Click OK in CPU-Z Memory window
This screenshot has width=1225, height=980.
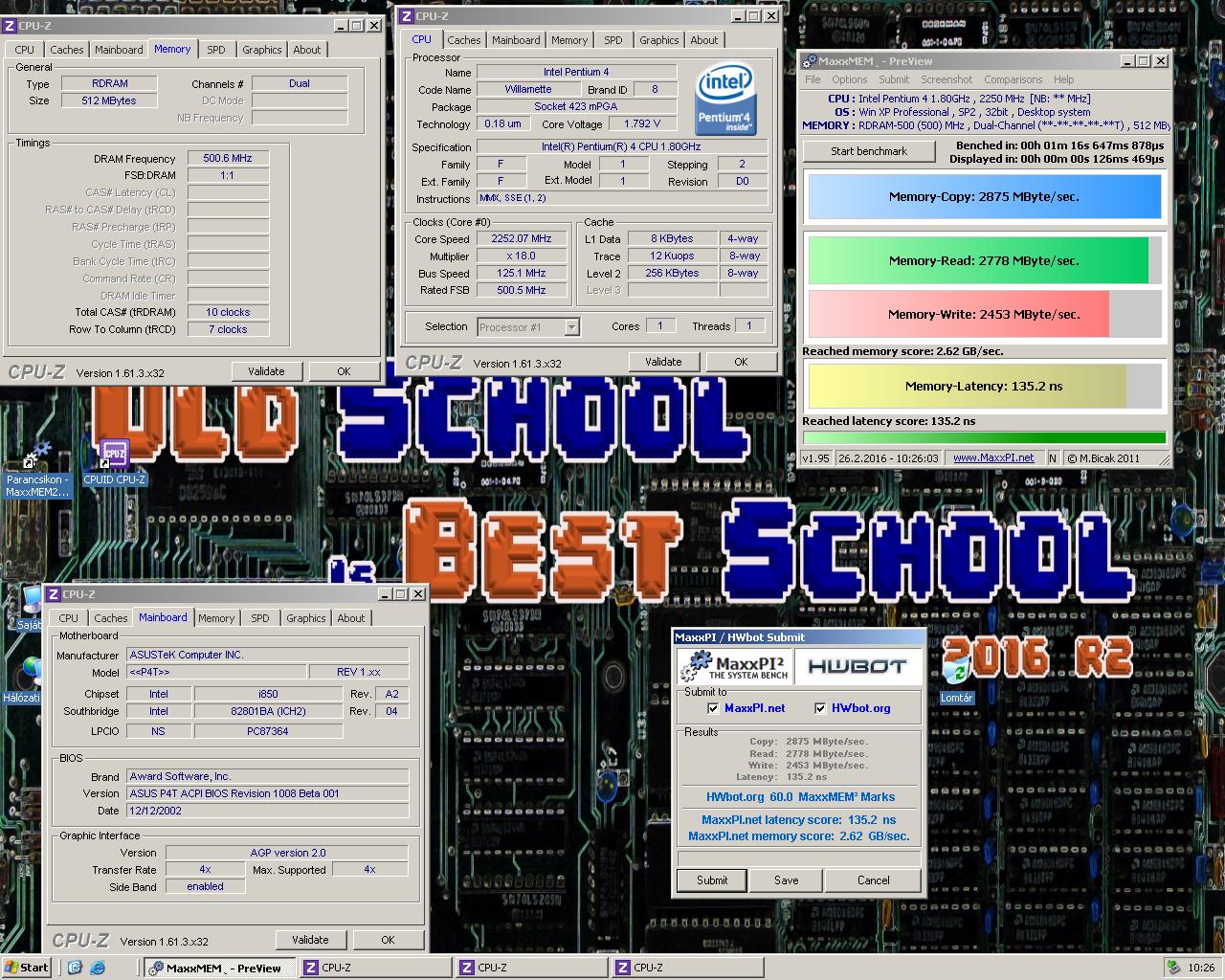tap(344, 371)
